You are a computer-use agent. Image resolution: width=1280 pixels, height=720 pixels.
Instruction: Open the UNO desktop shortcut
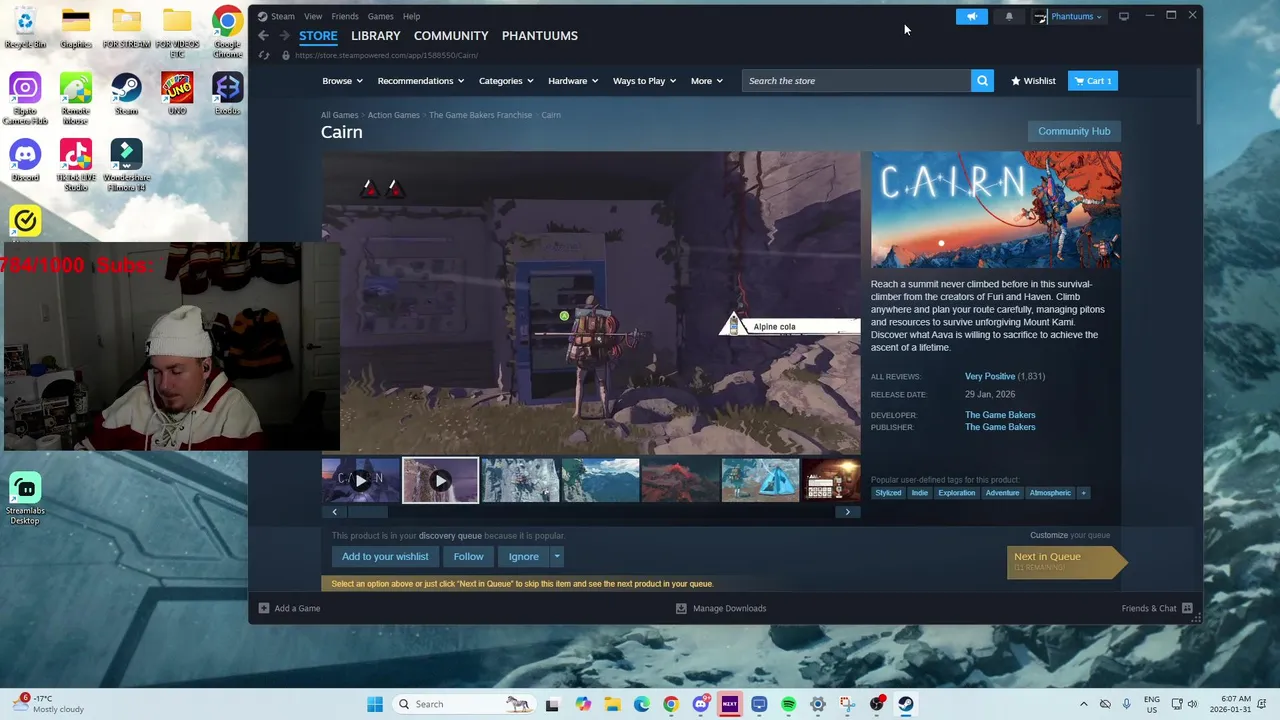(177, 93)
